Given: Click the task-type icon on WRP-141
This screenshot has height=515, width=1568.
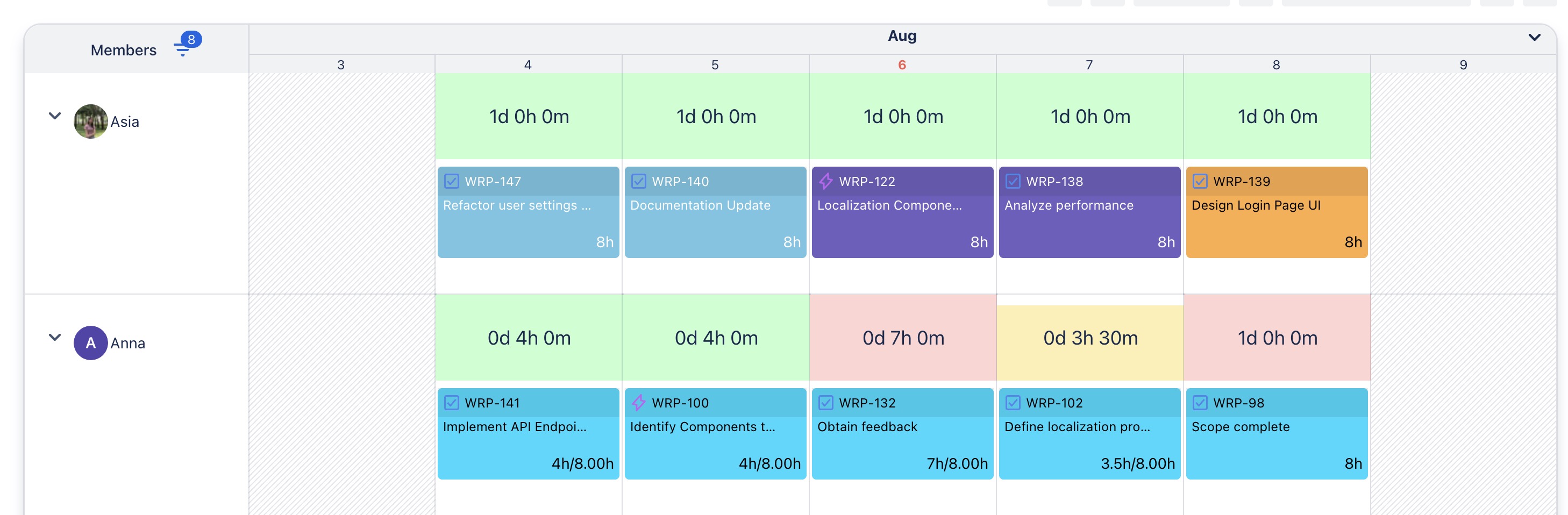Looking at the screenshot, I should pyautogui.click(x=452, y=403).
